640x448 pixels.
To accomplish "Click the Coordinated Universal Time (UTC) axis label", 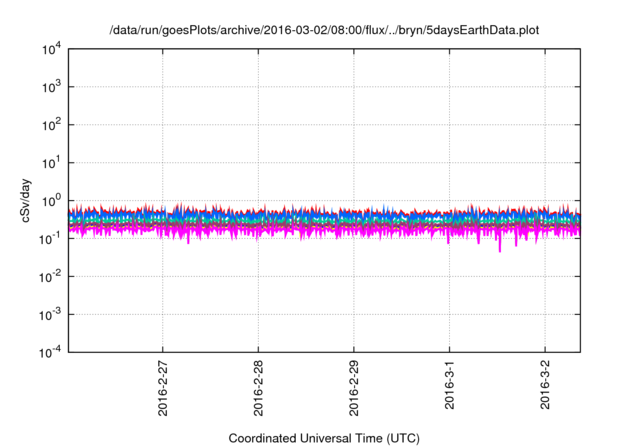I will click(324, 438).
